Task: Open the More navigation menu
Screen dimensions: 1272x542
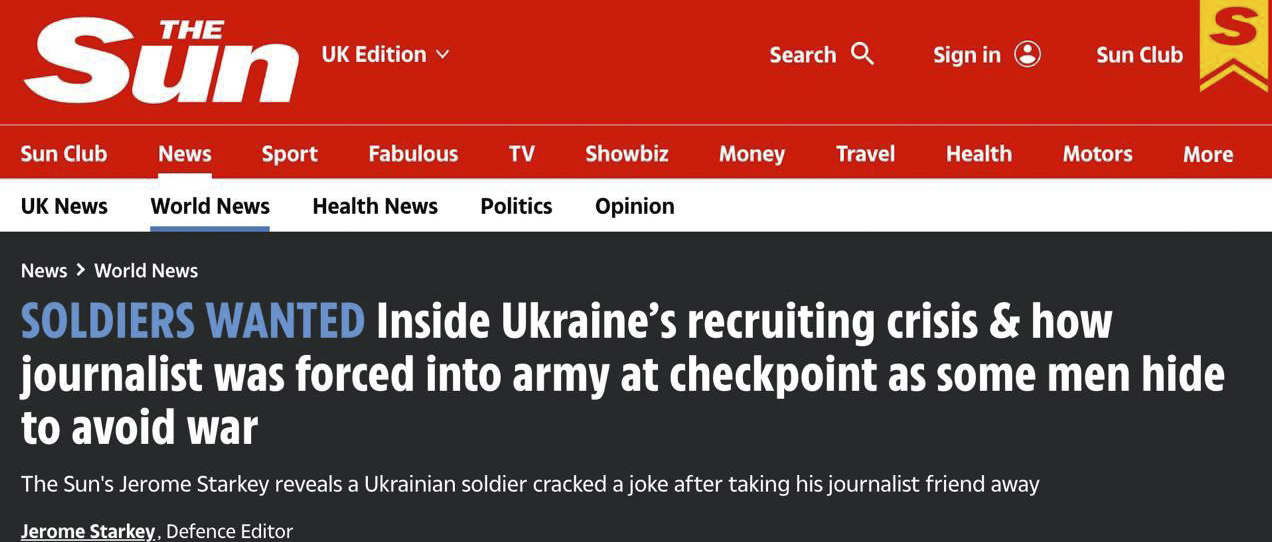Action: pyautogui.click(x=1207, y=154)
